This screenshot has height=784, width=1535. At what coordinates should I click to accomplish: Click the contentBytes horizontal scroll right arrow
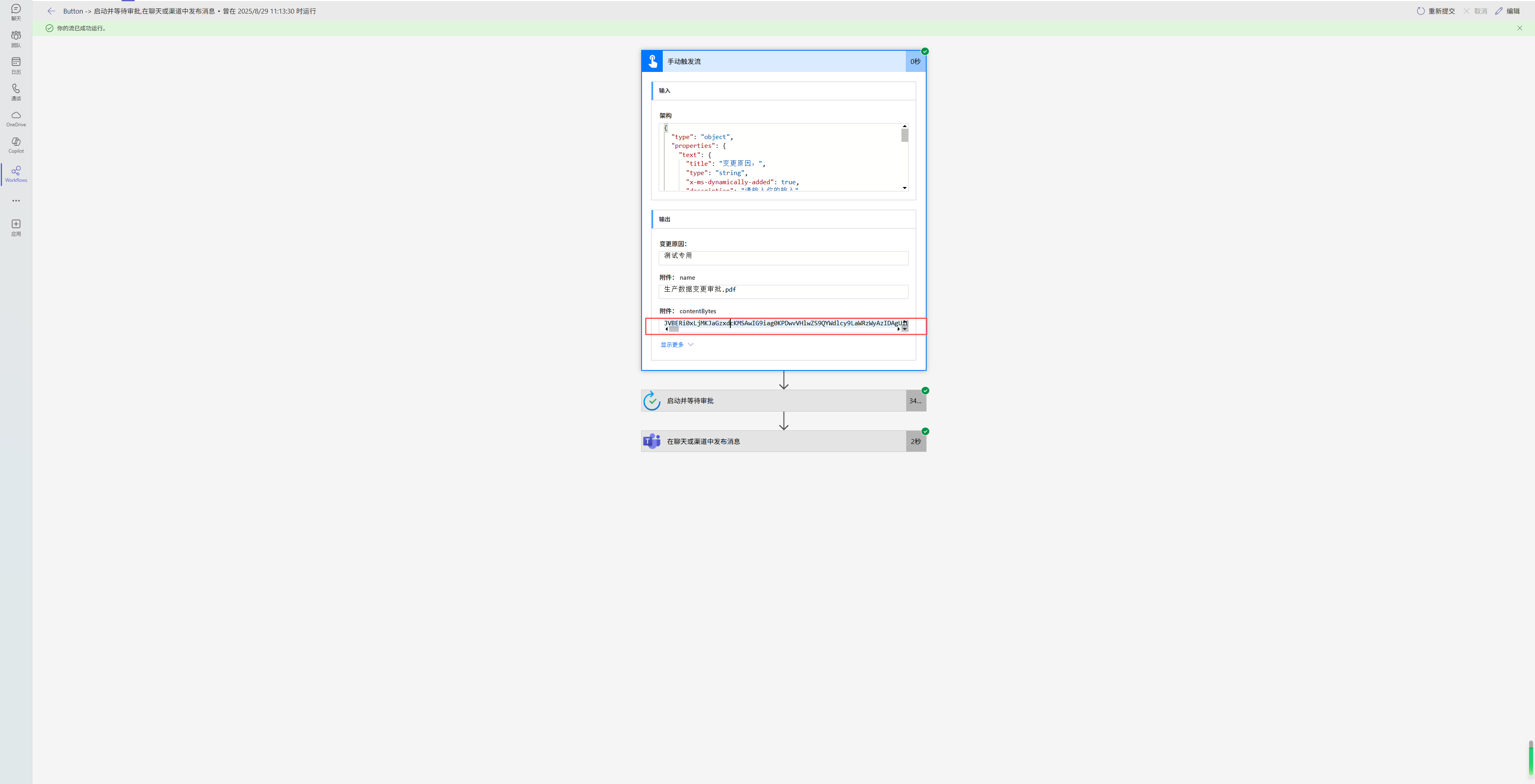(899, 329)
